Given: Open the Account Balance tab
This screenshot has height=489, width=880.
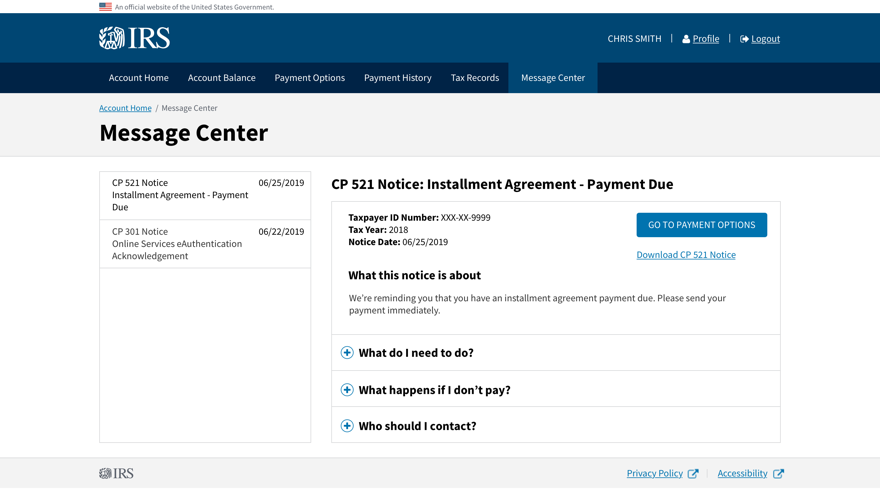Looking at the screenshot, I should [221, 78].
